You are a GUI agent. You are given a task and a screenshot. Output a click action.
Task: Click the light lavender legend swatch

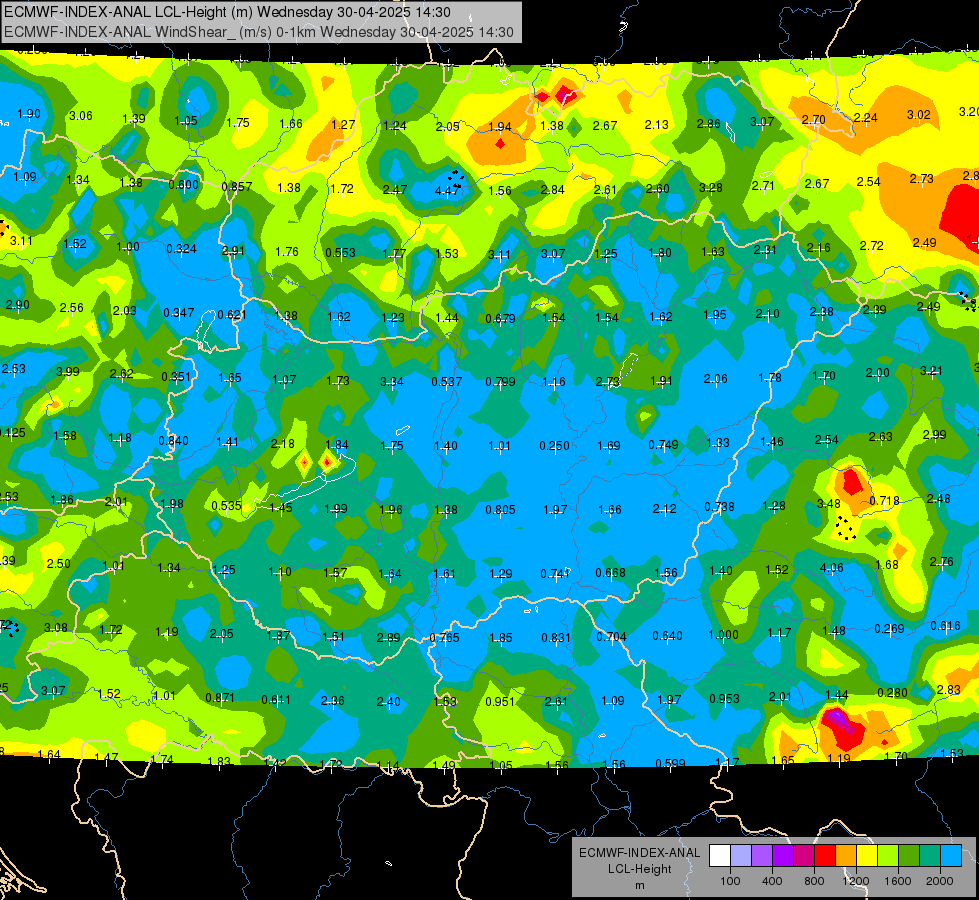tap(741, 855)
